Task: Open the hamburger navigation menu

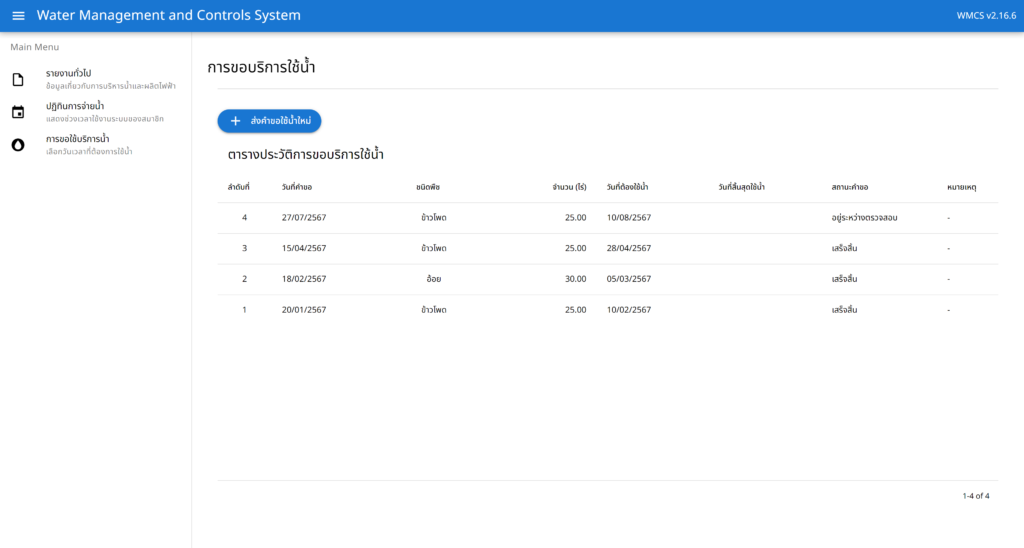Action: pos(18,16)
